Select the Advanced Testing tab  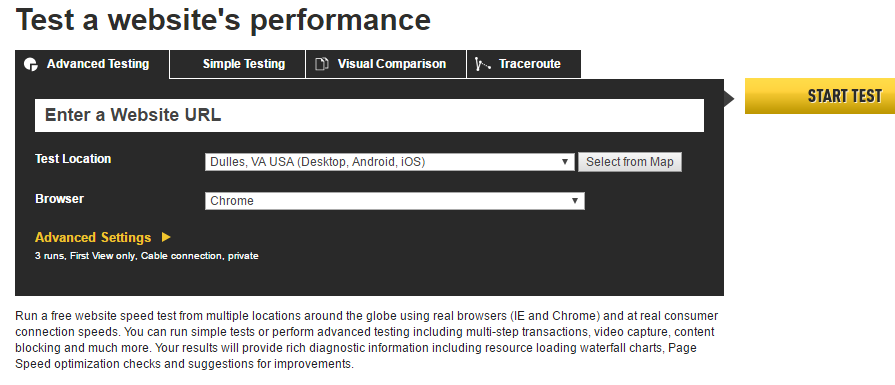pyautogui.click(x=92, y=64)
